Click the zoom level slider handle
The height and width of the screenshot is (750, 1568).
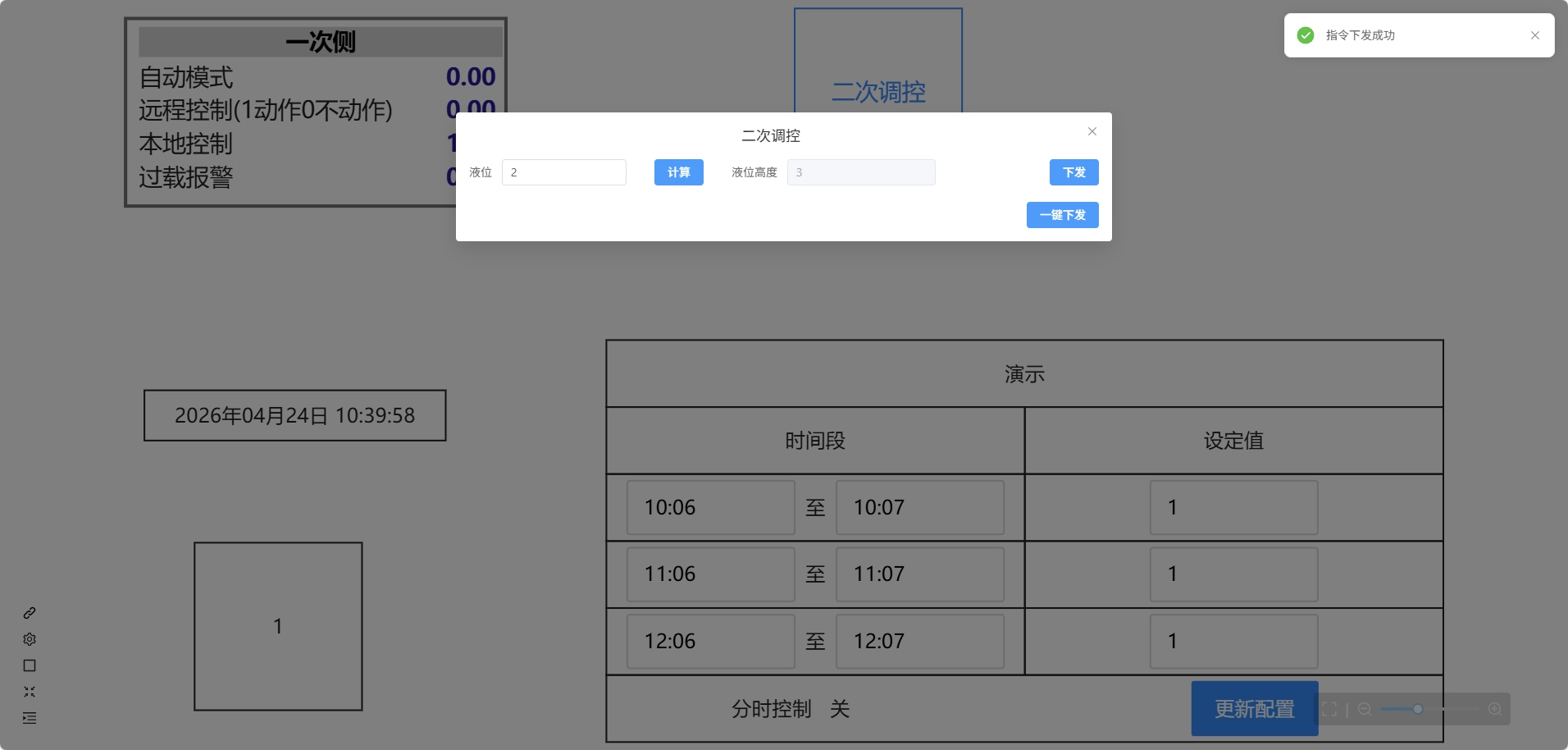tap(1417, 709)
